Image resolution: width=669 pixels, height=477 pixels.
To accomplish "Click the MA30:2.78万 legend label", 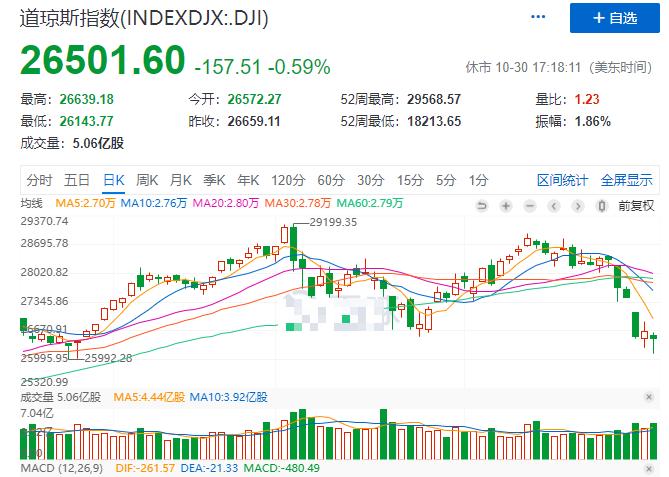I will click(297, 203).
